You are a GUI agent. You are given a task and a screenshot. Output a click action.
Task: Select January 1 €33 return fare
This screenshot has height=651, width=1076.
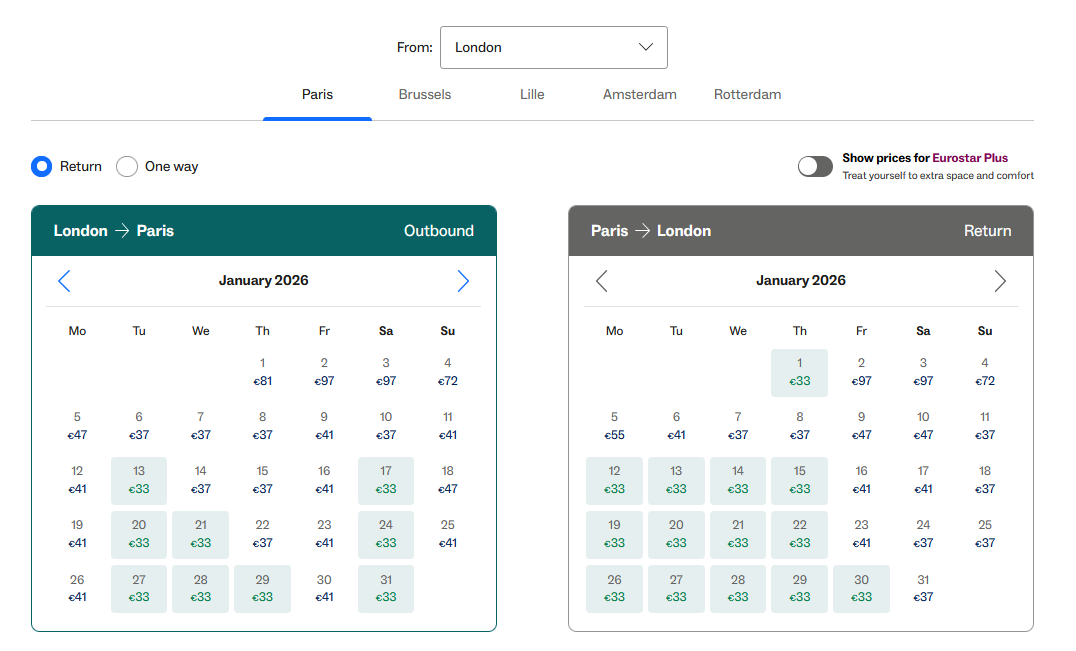click(x=799, y=371)
